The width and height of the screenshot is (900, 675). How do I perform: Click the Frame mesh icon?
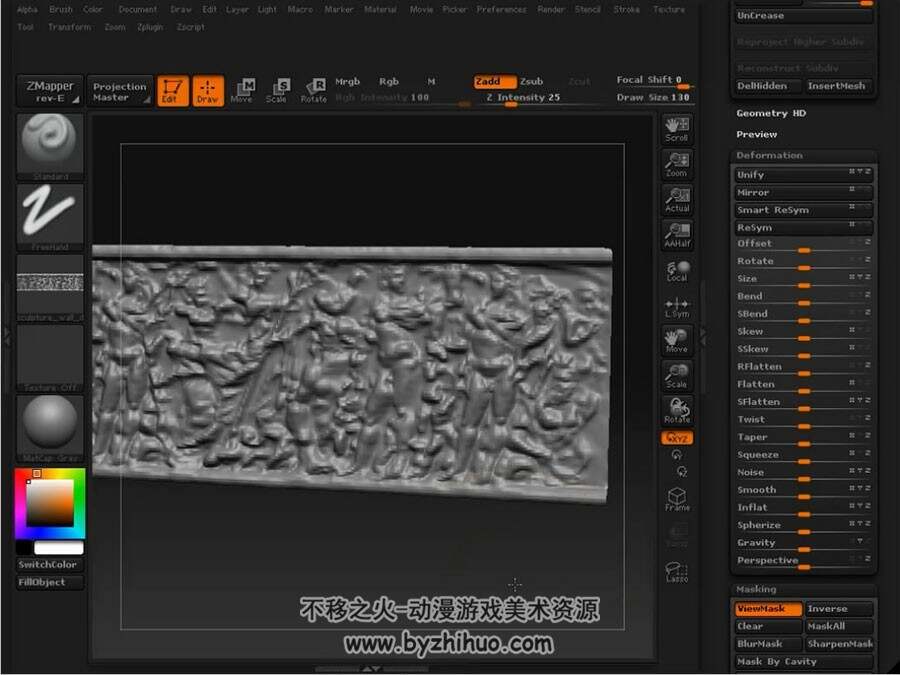(x=677, y=499)
